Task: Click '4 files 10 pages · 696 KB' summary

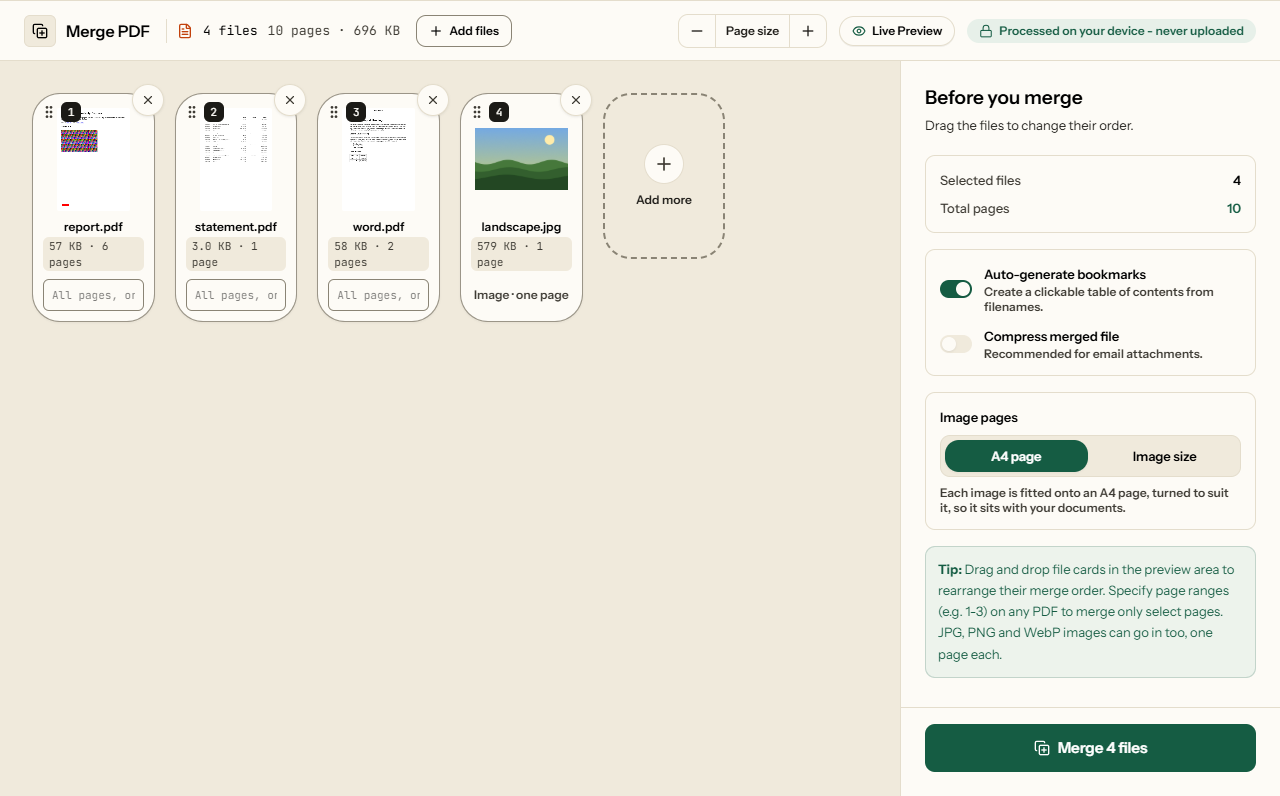Action: [301, 31]
